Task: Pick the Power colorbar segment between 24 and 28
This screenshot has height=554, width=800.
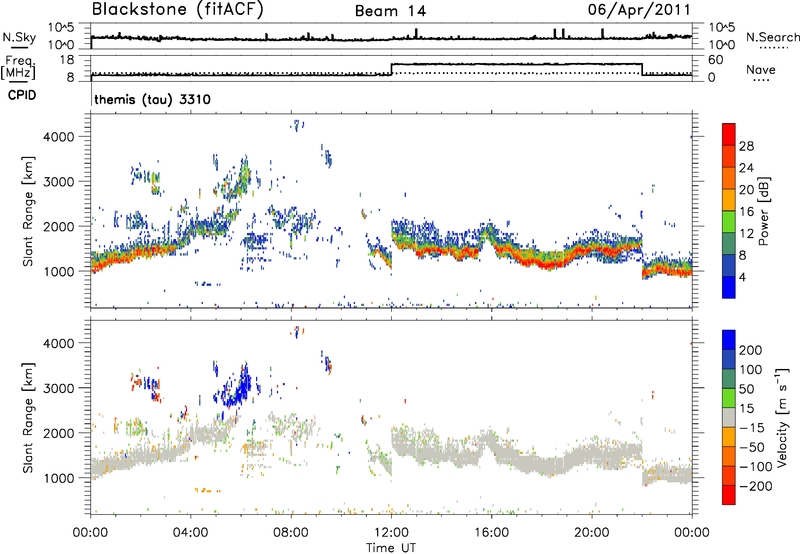Action: 729,156
